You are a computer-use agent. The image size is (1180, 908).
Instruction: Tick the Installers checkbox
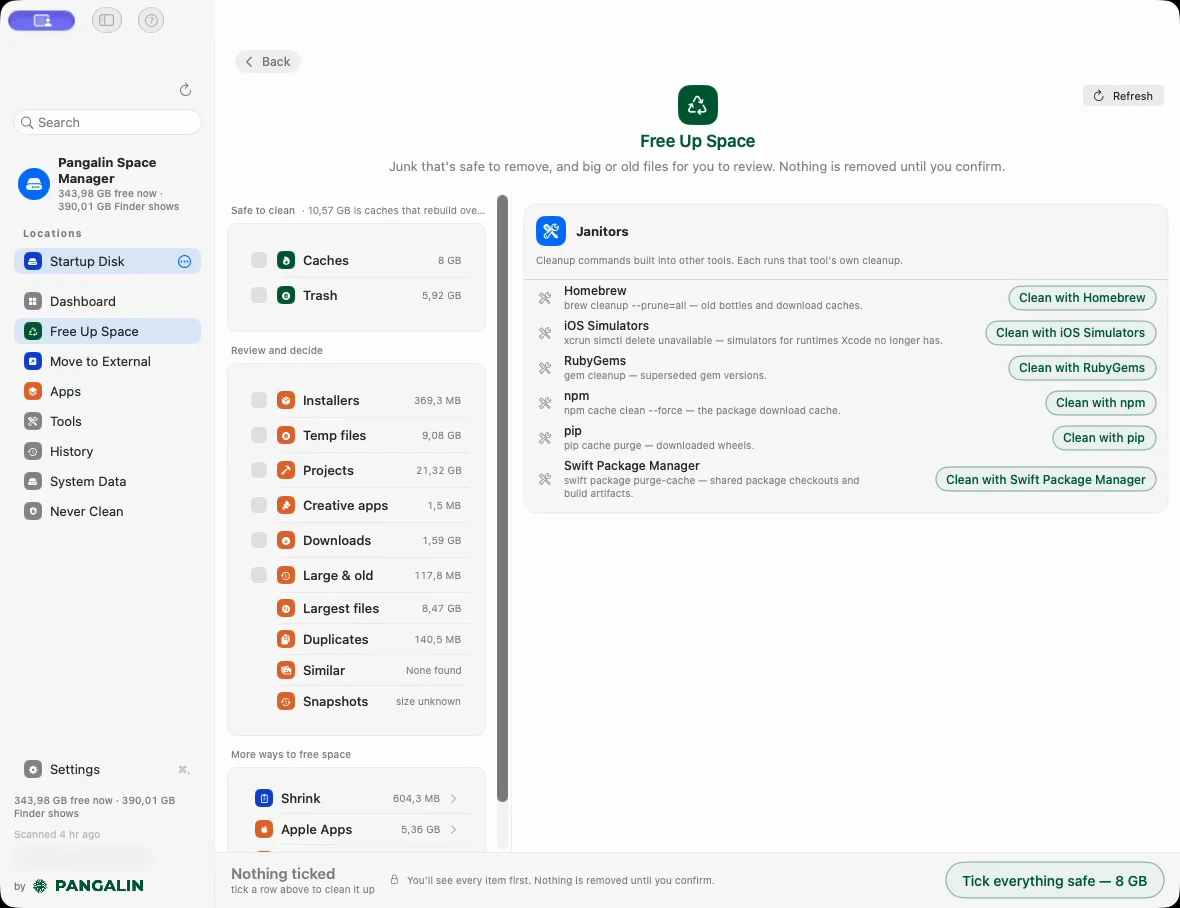tap(259, 400)
